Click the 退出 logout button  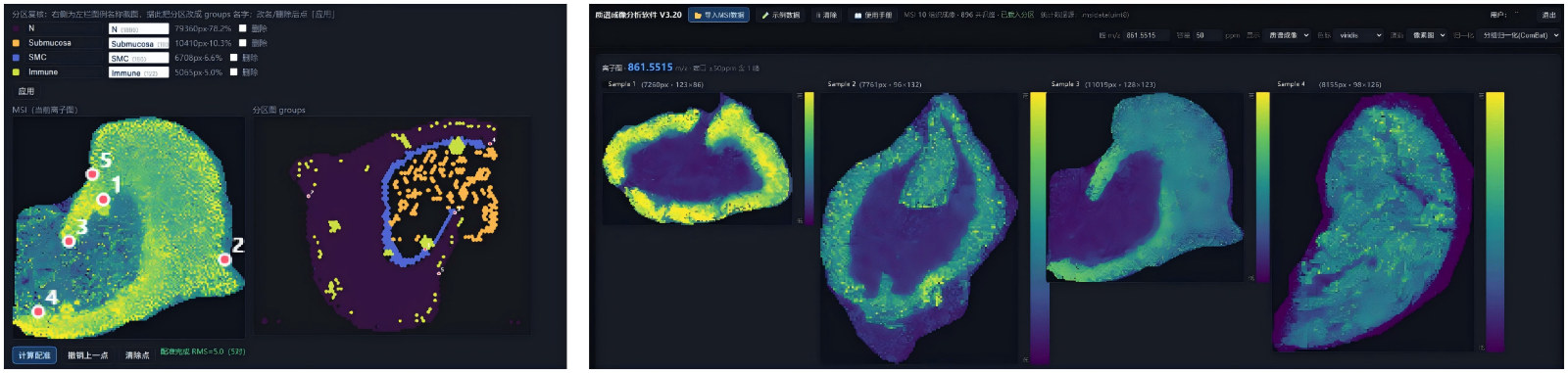(1548, 15)
